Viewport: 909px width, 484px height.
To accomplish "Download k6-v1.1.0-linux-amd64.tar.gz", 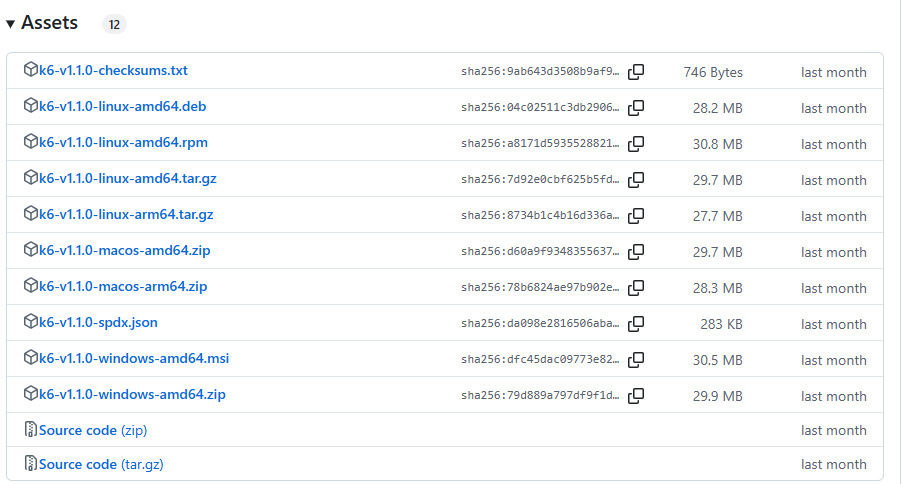I will point(128,179).
